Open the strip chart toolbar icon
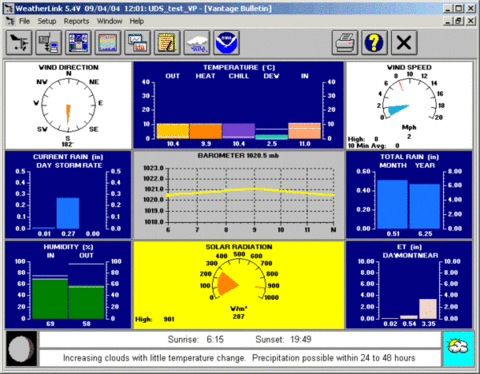The image size is (480, 374). click(x=108, y=42)
